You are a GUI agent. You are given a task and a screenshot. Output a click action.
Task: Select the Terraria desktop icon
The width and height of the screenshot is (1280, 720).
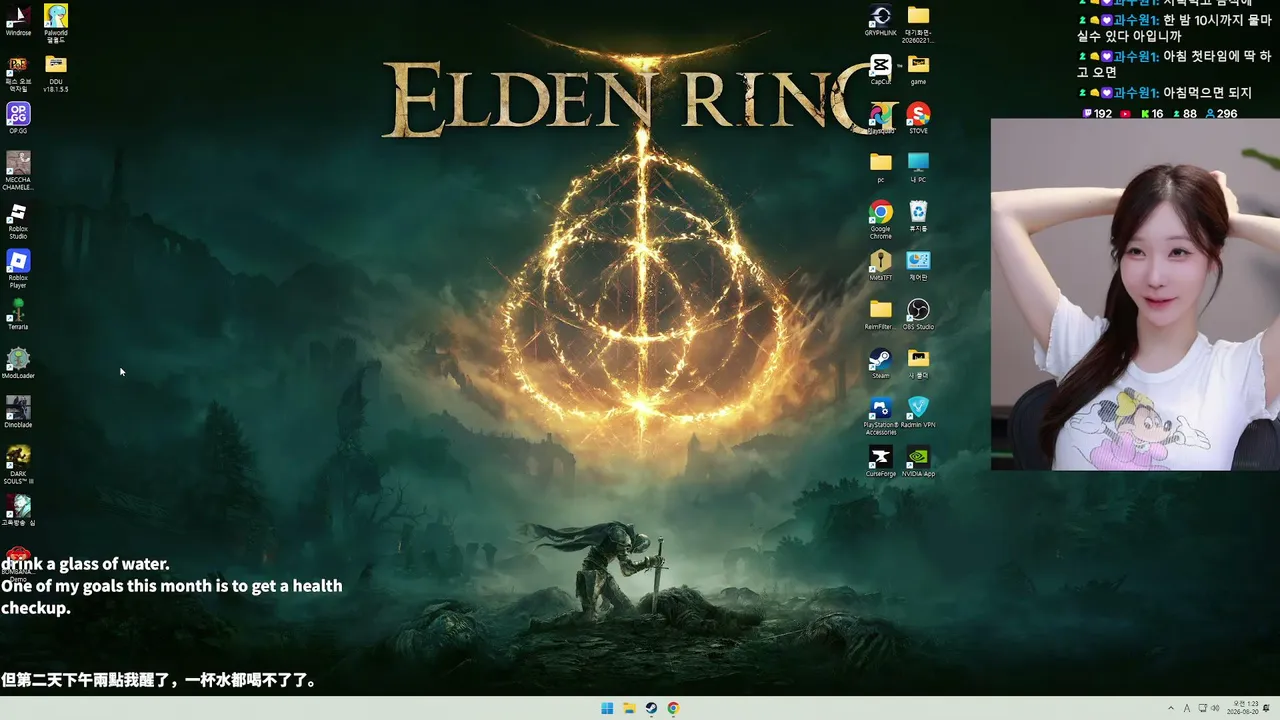(18, 314)
